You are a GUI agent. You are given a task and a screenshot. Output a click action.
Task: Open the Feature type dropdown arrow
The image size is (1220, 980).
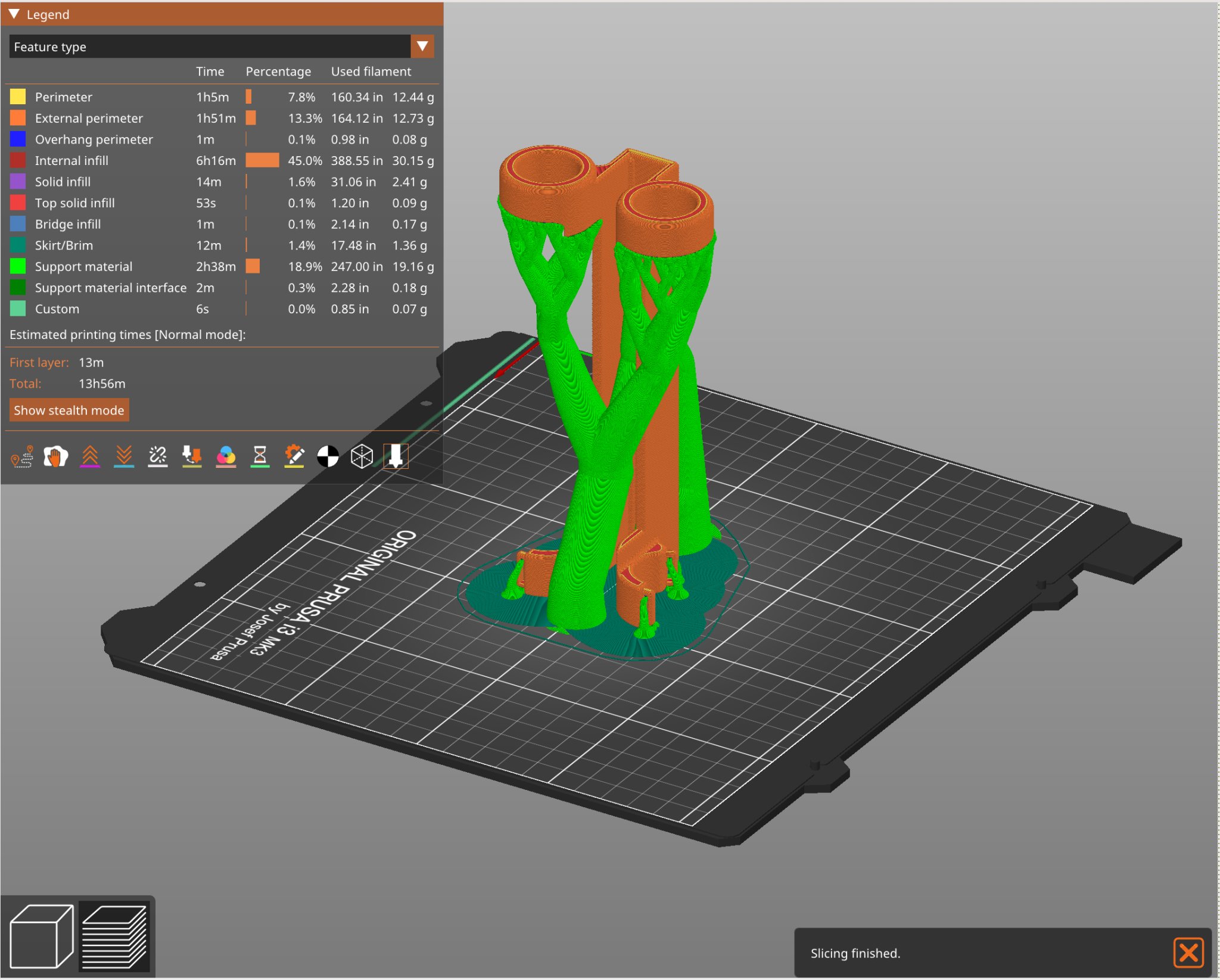(422, 46)
